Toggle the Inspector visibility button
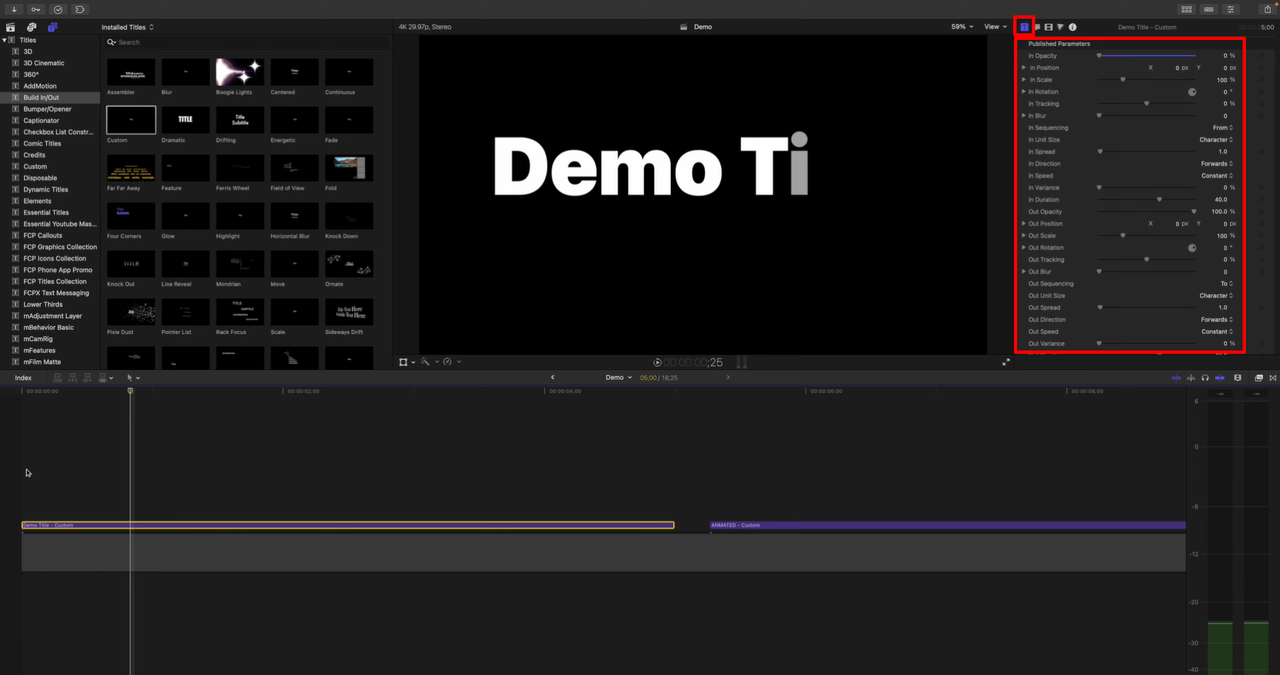The height and width of the screenshot is (675, 1280). coord(1232,9)
